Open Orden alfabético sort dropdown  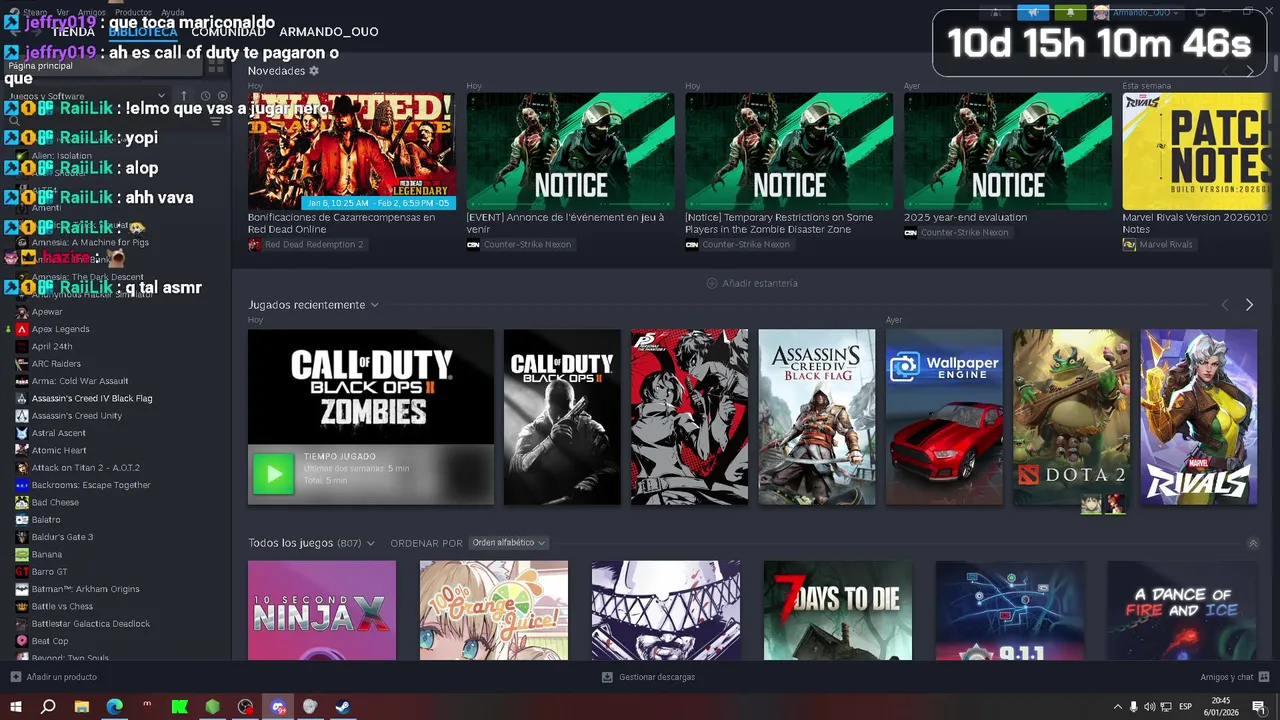(x=509, y=543)
